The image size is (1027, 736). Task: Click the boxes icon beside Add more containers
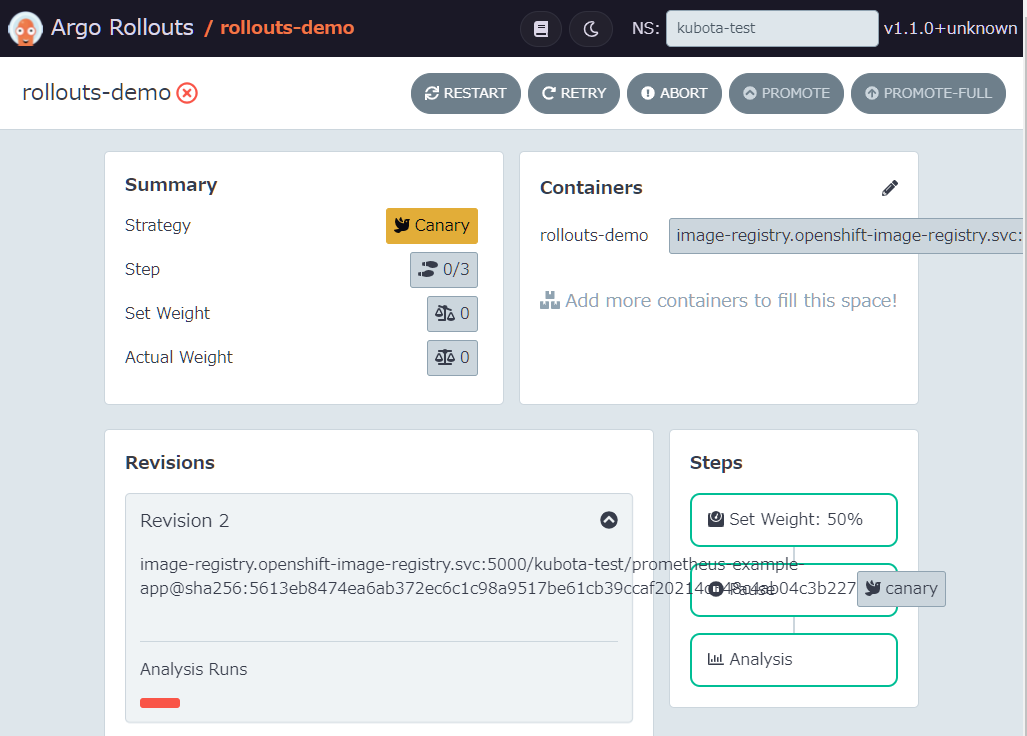coord(550,300)
